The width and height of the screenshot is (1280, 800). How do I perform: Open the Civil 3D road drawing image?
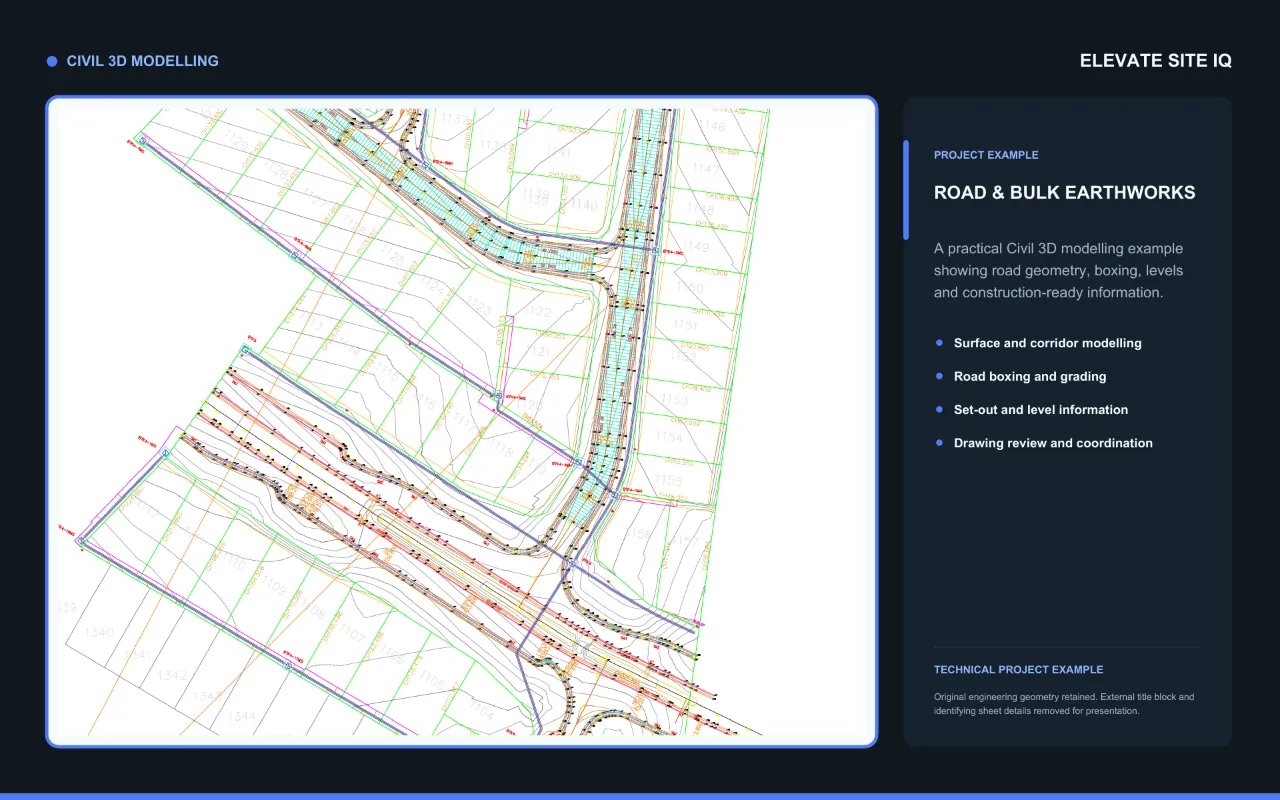[462, 422]
